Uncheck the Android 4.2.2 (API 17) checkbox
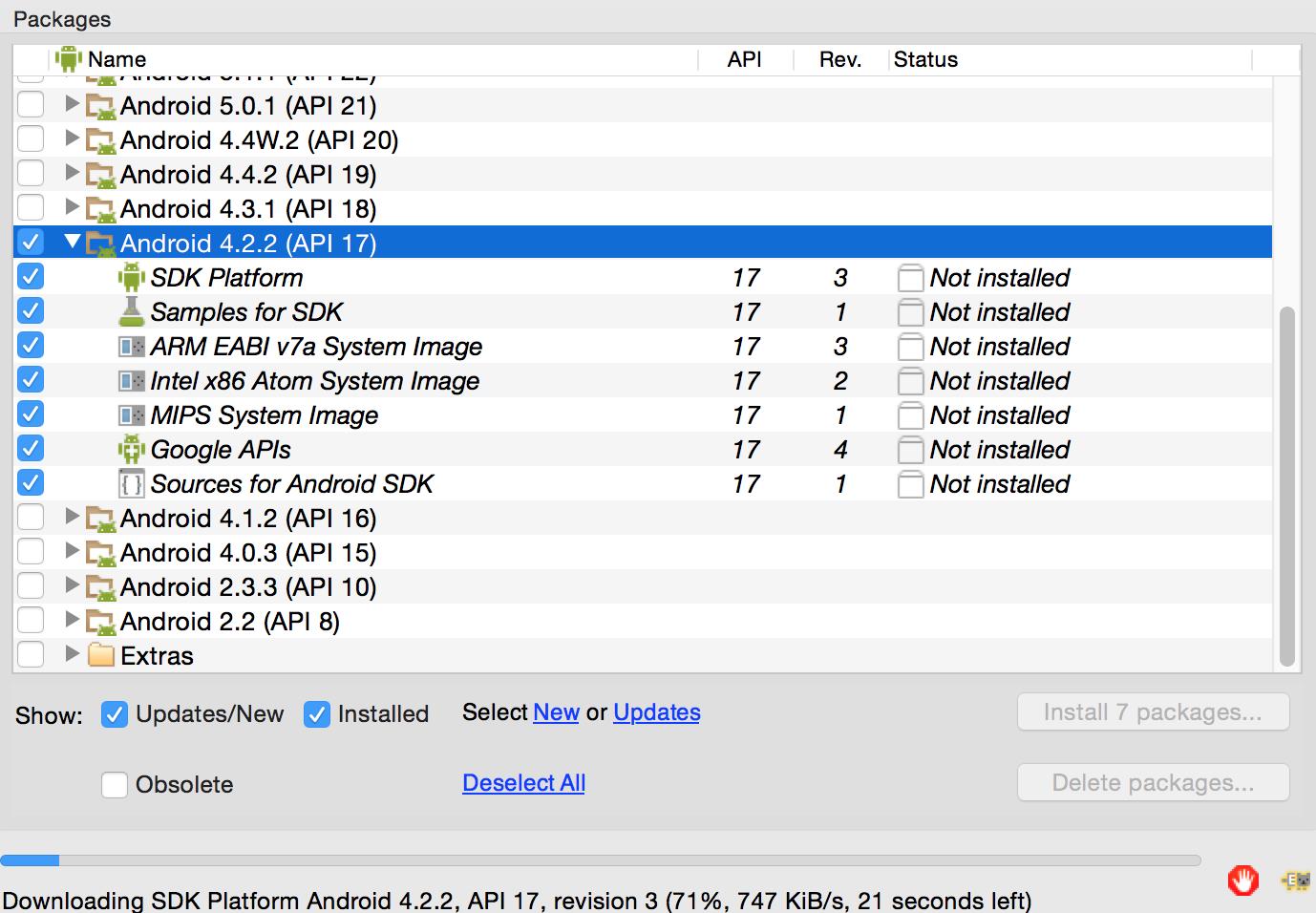 [x=31, y=242]
